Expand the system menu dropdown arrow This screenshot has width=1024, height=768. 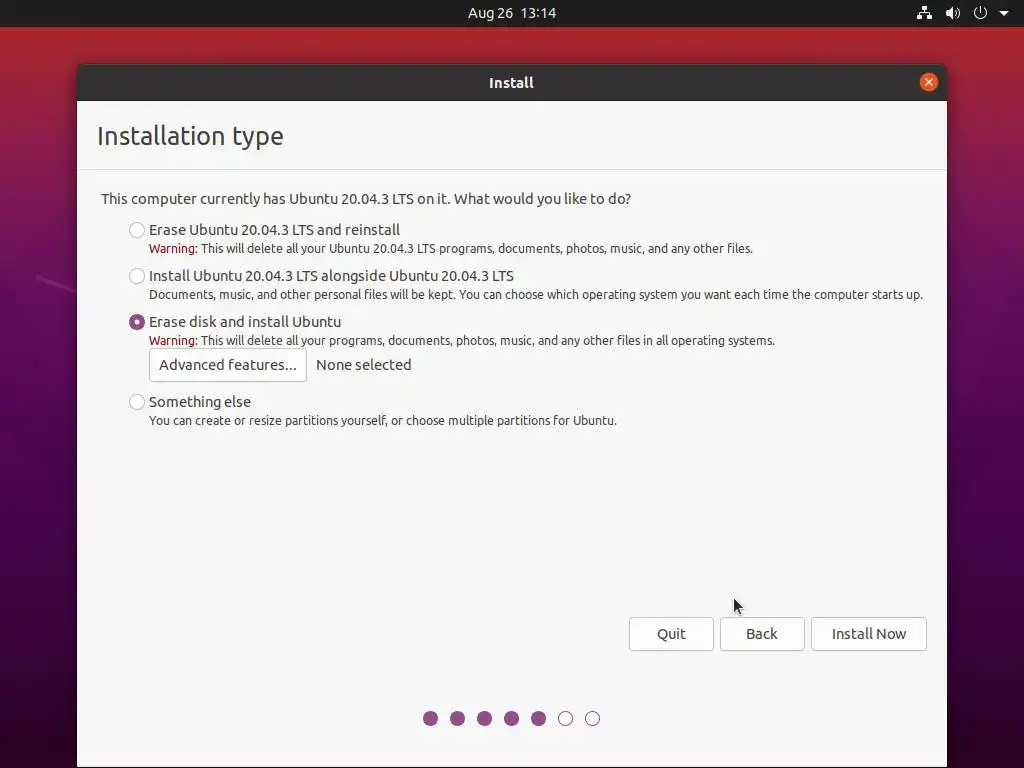(x=1004, y=13)
